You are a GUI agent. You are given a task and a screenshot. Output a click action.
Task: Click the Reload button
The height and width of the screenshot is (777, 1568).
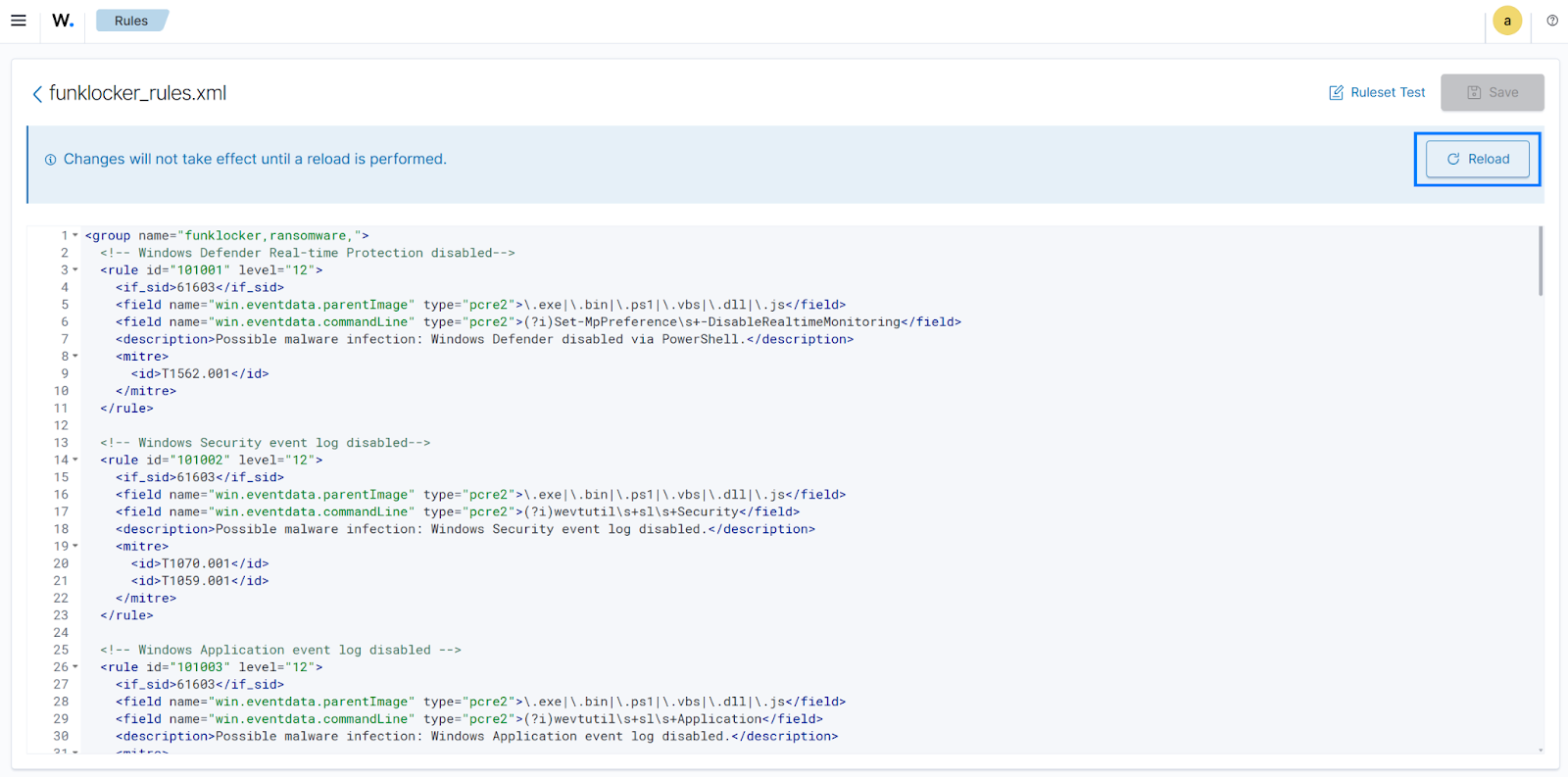click(x=1478, y=159)
